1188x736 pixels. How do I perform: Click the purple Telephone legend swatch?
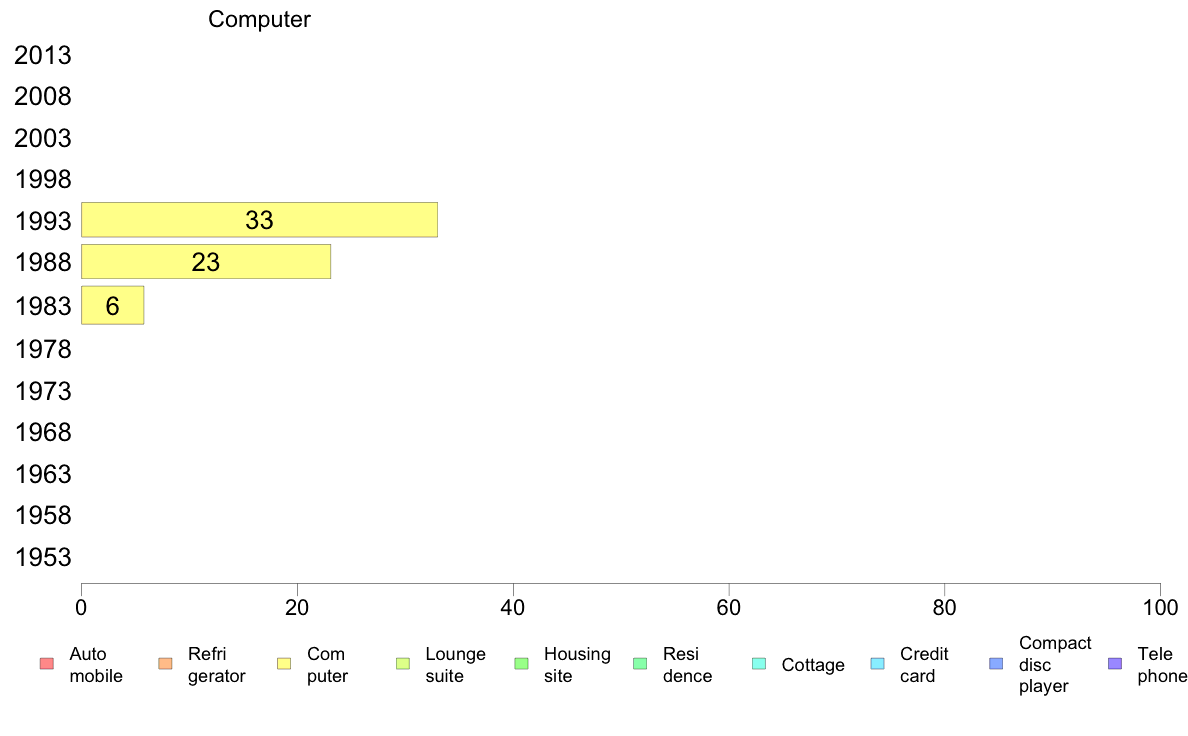[x=1115, y=664]
